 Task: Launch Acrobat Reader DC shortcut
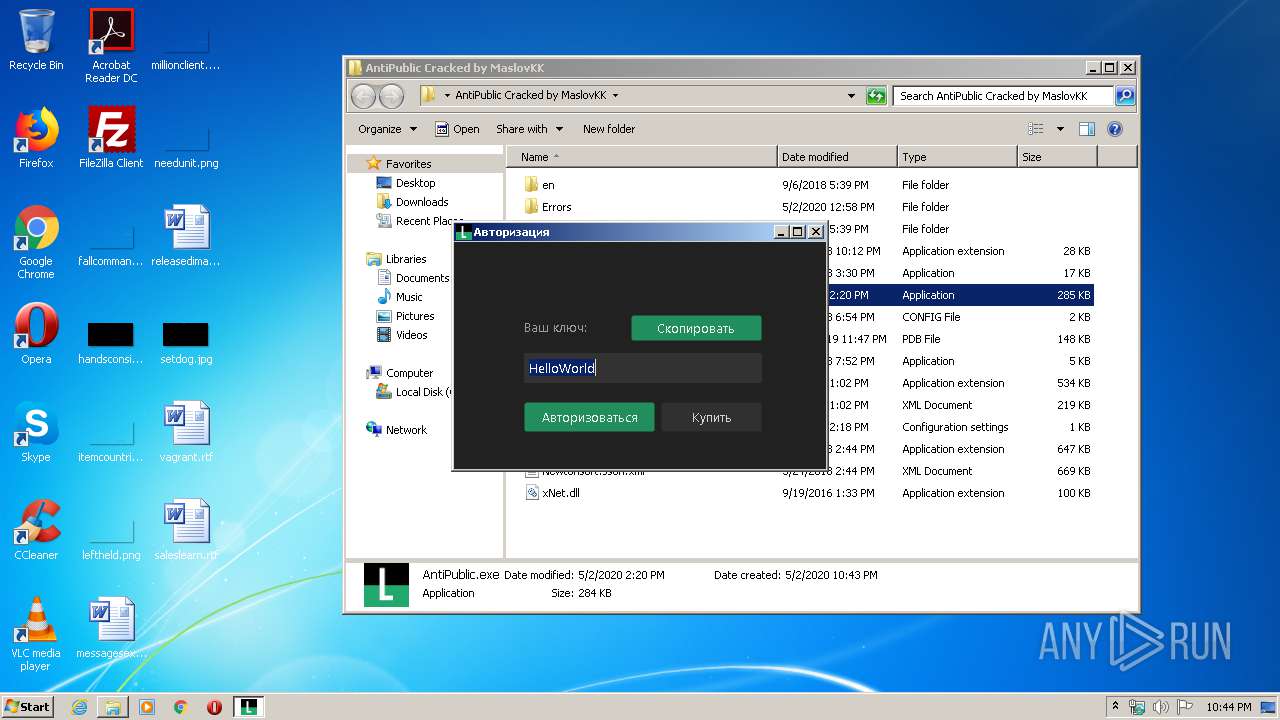click(x=111, y=46)
